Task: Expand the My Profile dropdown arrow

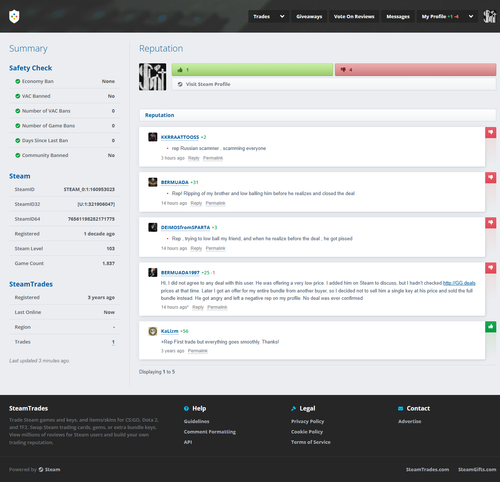Action: click(x=471, y=16)
